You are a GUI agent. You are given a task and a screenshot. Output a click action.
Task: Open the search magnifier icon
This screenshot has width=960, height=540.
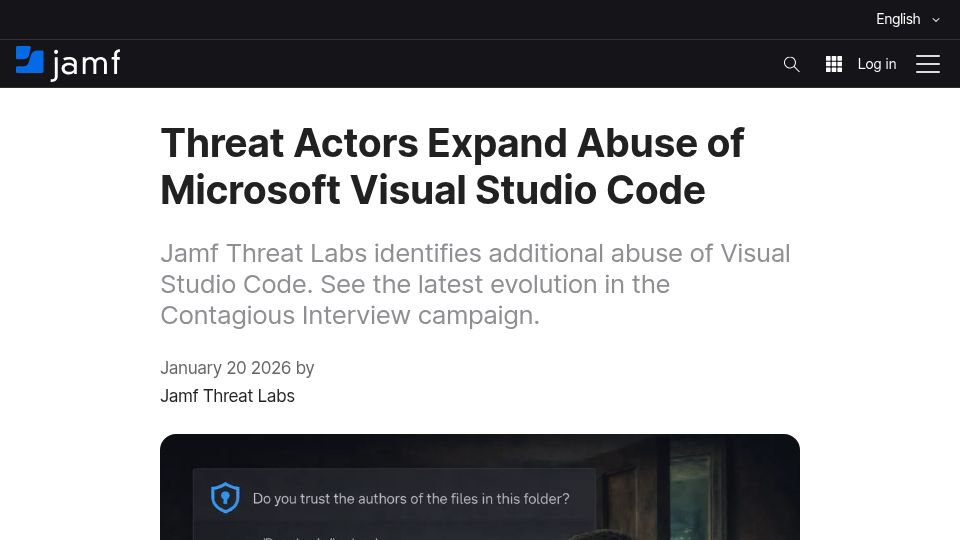click(x=791, y=64)
